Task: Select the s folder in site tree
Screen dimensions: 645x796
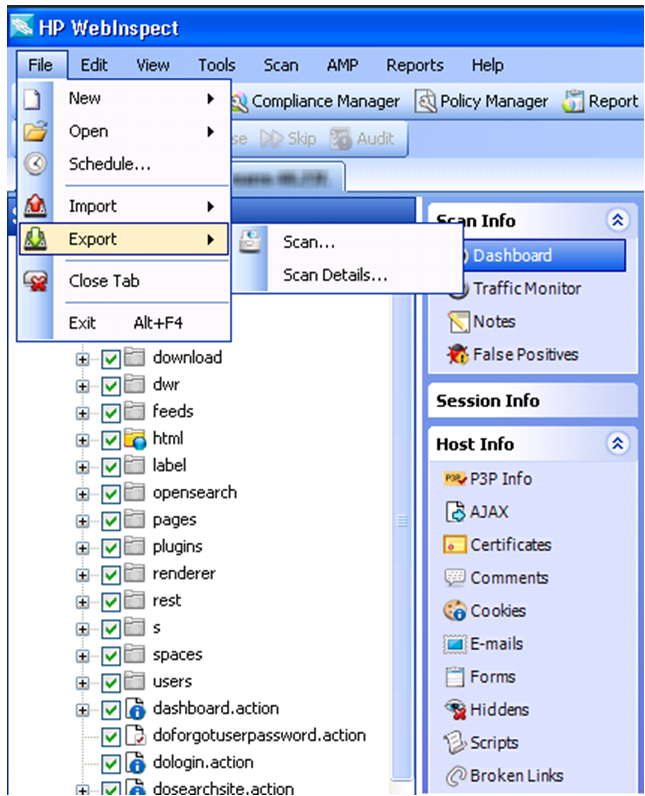Action: pos(156,628)
